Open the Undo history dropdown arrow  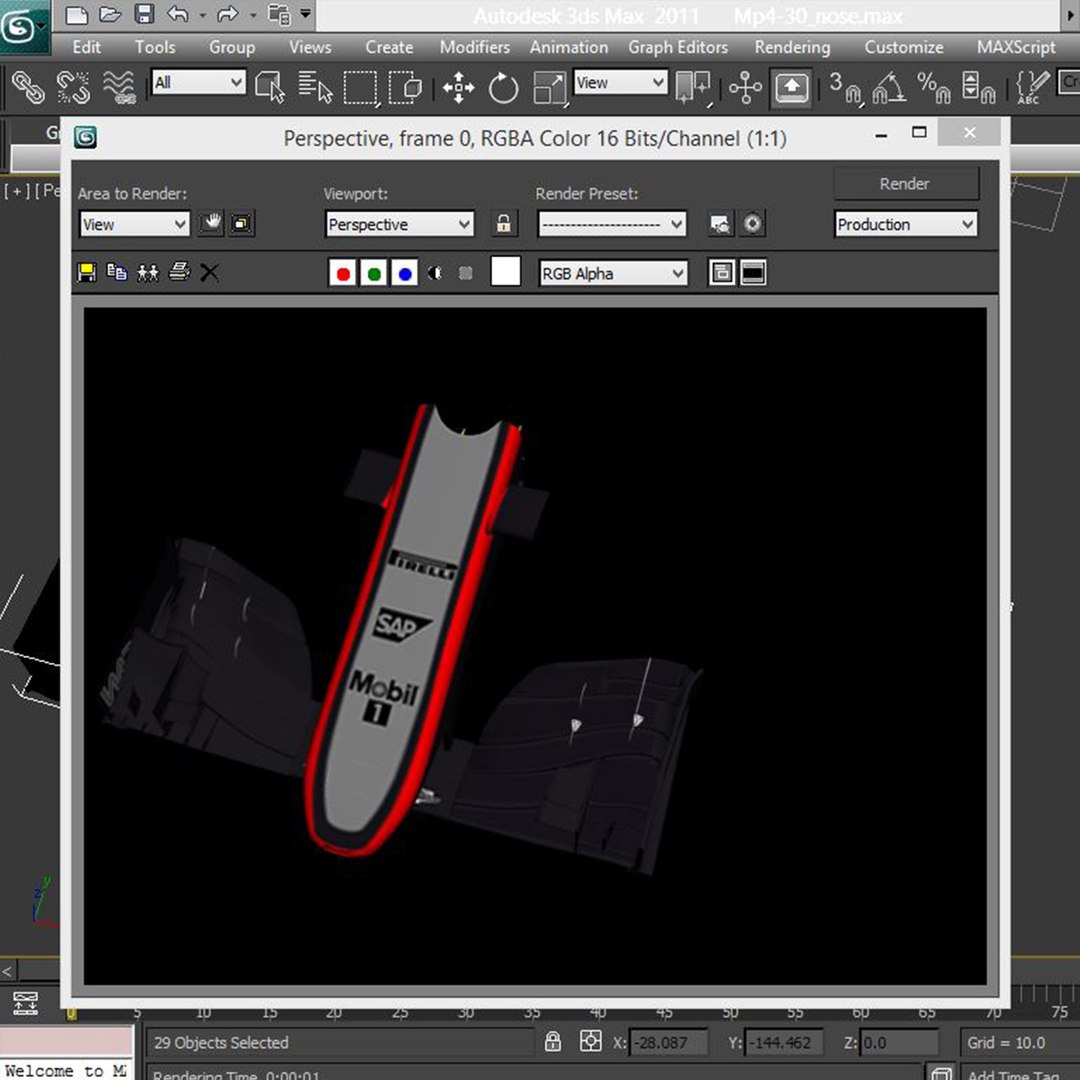(x=202, y=14)
